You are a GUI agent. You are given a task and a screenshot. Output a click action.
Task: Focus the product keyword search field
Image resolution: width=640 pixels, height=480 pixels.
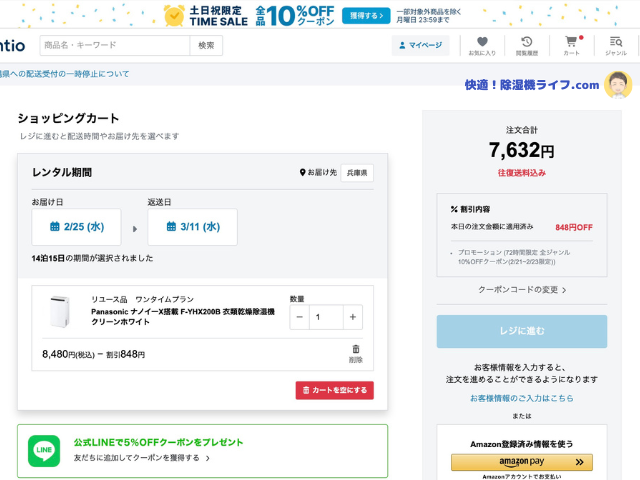click(114, 45)
